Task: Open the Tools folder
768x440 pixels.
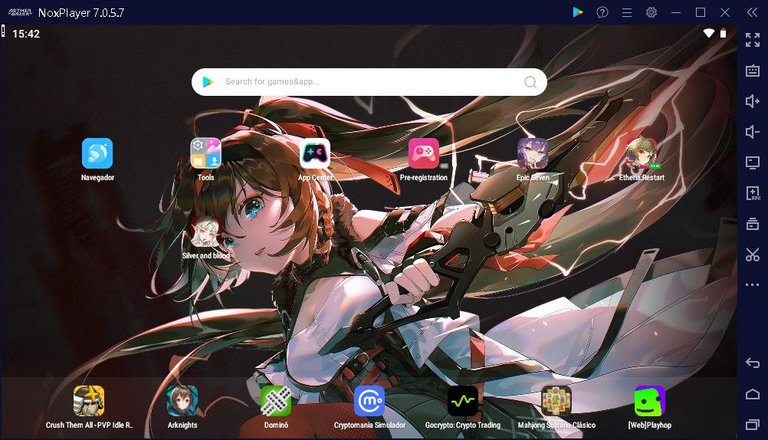Action: [206, 153]
